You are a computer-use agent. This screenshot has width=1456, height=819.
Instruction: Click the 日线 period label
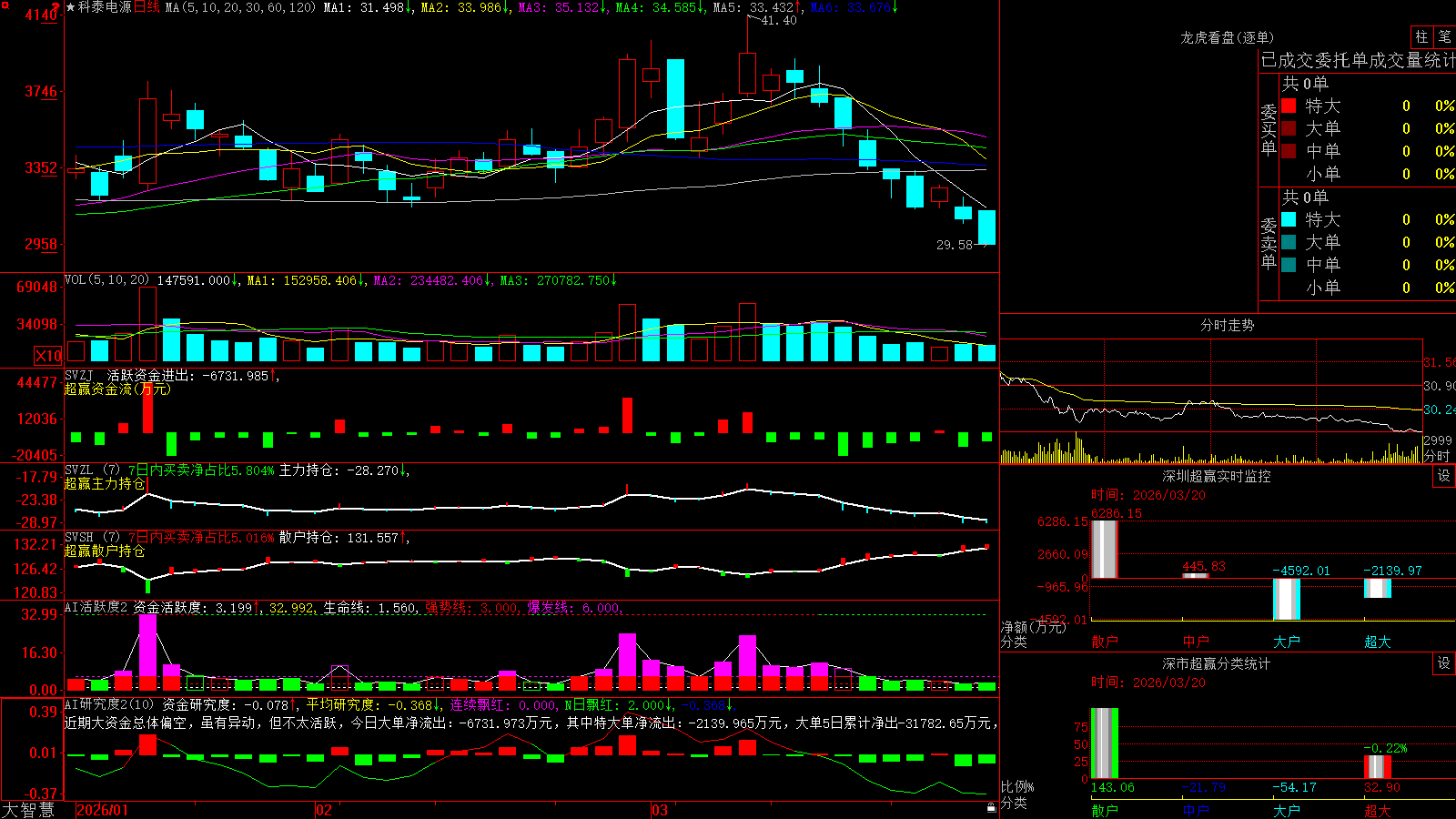coord(147,7)
